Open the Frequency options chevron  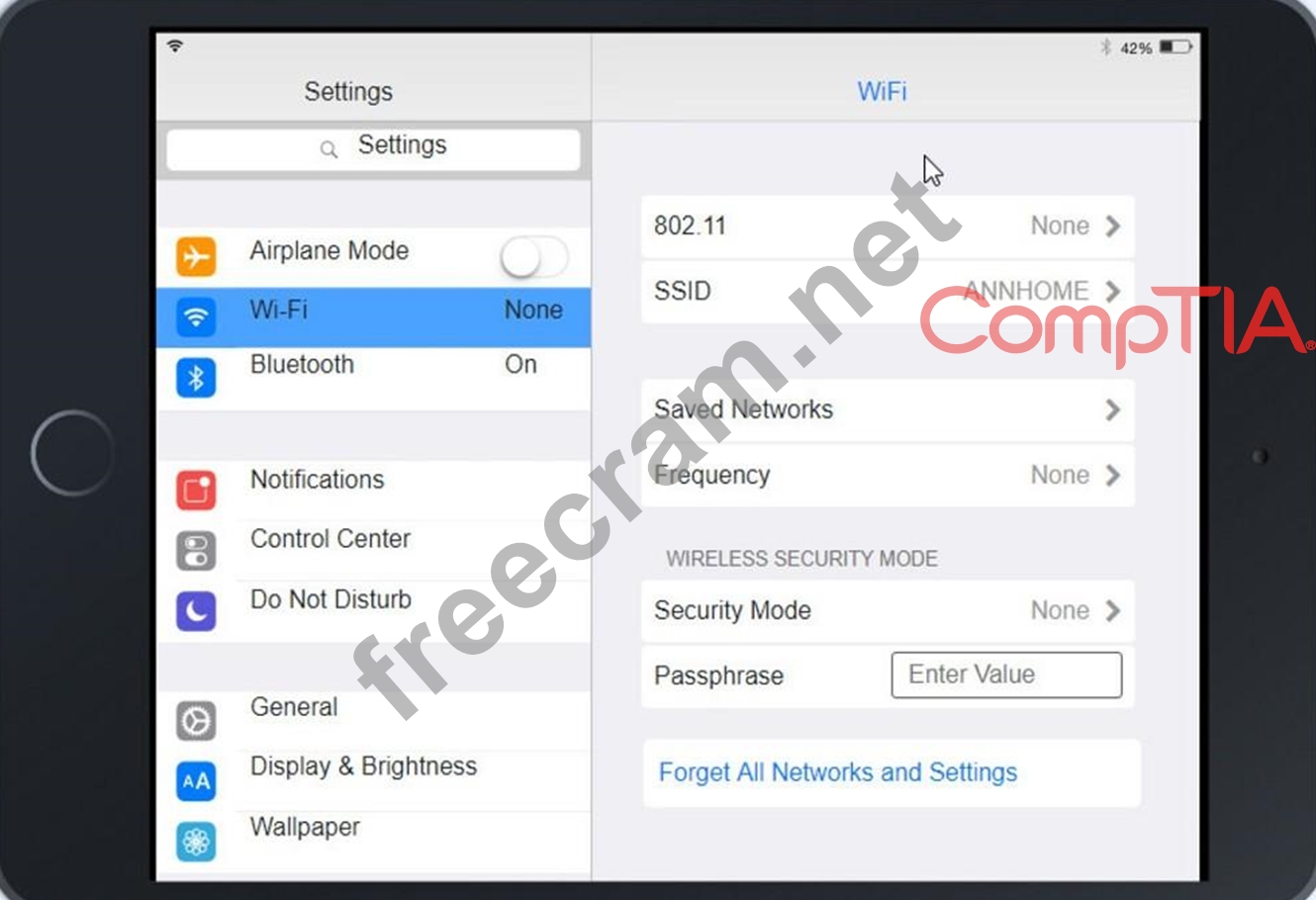click(1113, 475)
